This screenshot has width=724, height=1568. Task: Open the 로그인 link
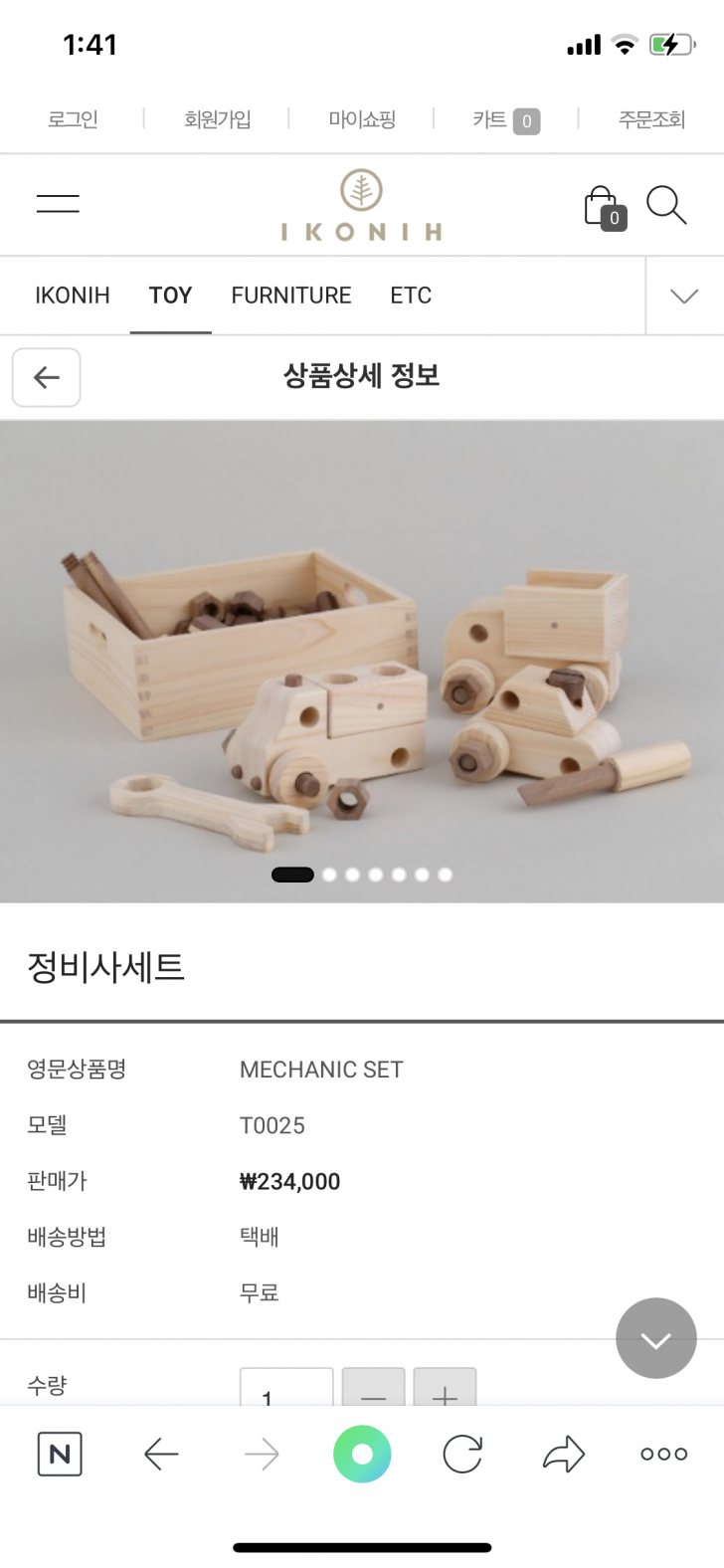pyautogui.click(x=73, y=119)
